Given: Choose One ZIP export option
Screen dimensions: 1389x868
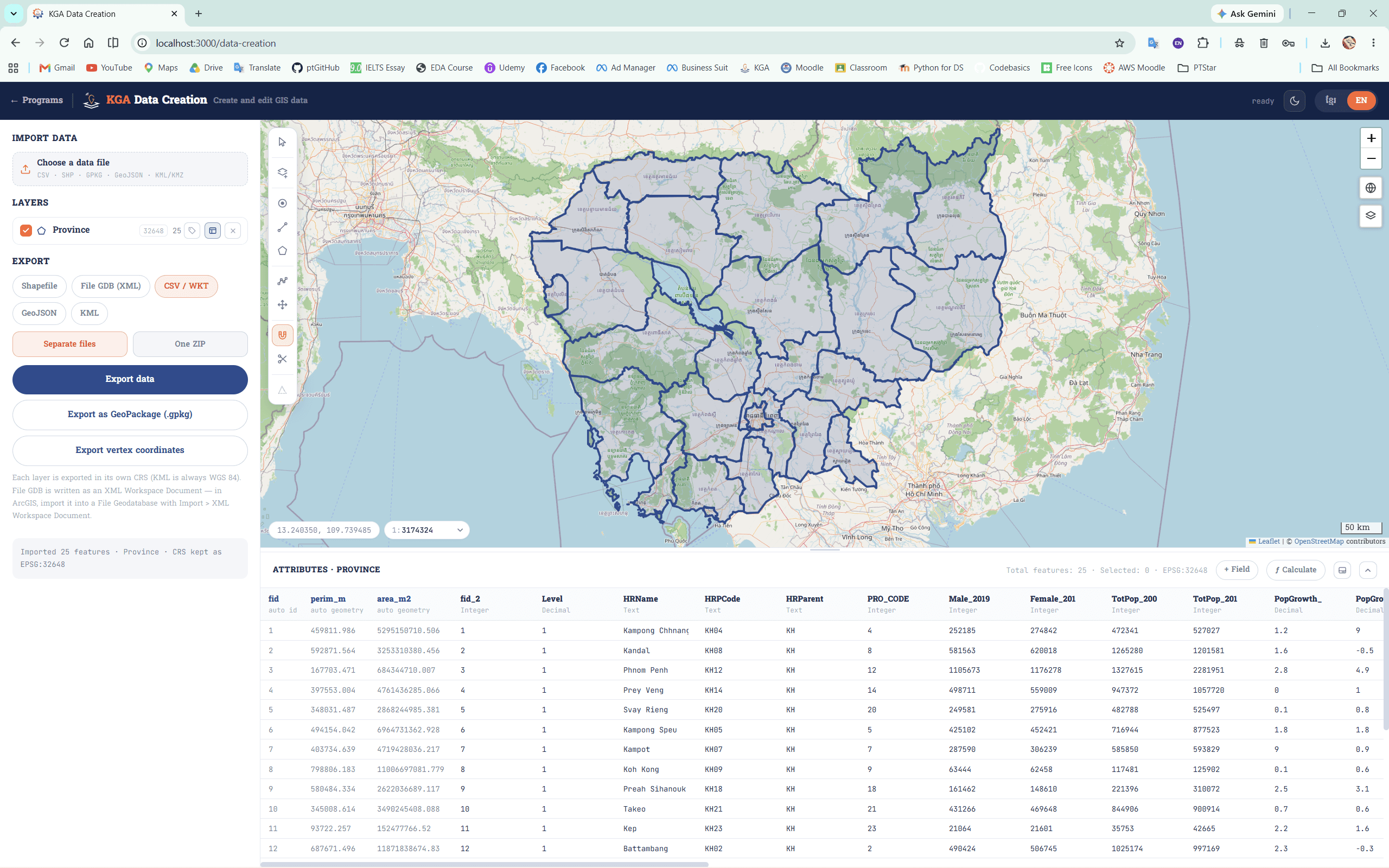Looking at the screenshot, I should [x=190, y=344].
